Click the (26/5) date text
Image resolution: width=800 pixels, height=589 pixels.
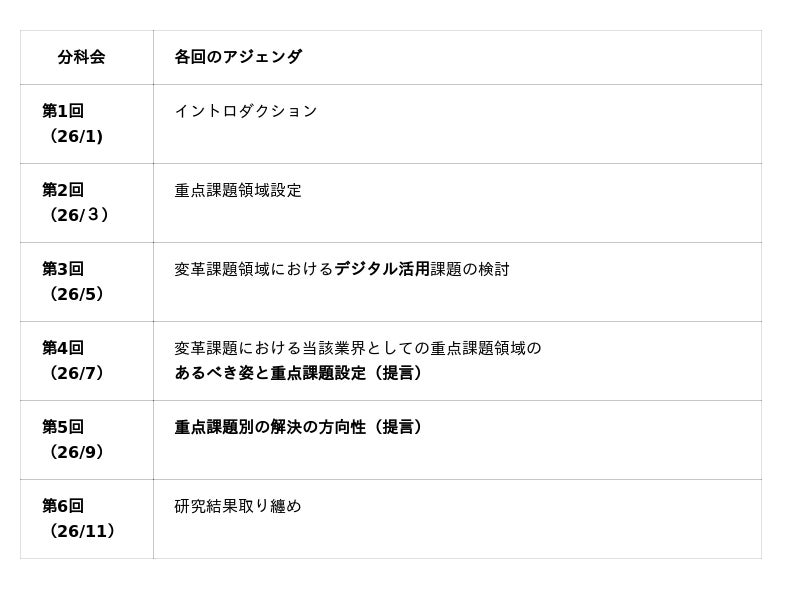(x=76, y=294)
